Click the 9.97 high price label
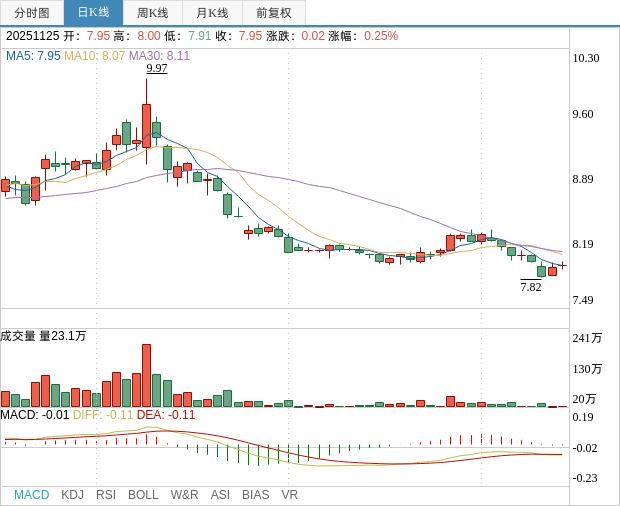Viewport: 620px width, 506px height. pos(157,68)
